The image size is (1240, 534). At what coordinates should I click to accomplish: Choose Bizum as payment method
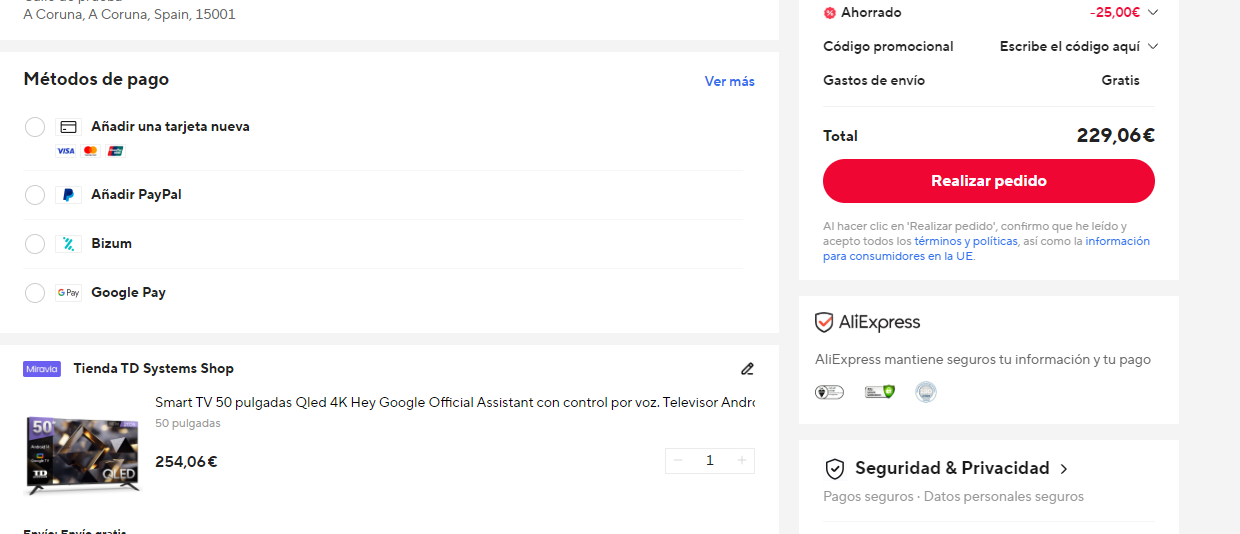pos(35,244)
